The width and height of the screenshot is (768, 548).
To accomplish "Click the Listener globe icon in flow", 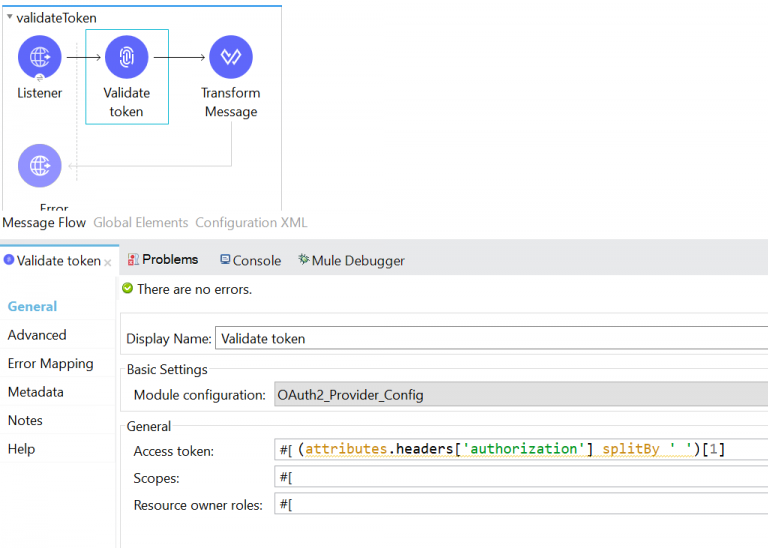I will pyautogui.click(x=39, y=57).
